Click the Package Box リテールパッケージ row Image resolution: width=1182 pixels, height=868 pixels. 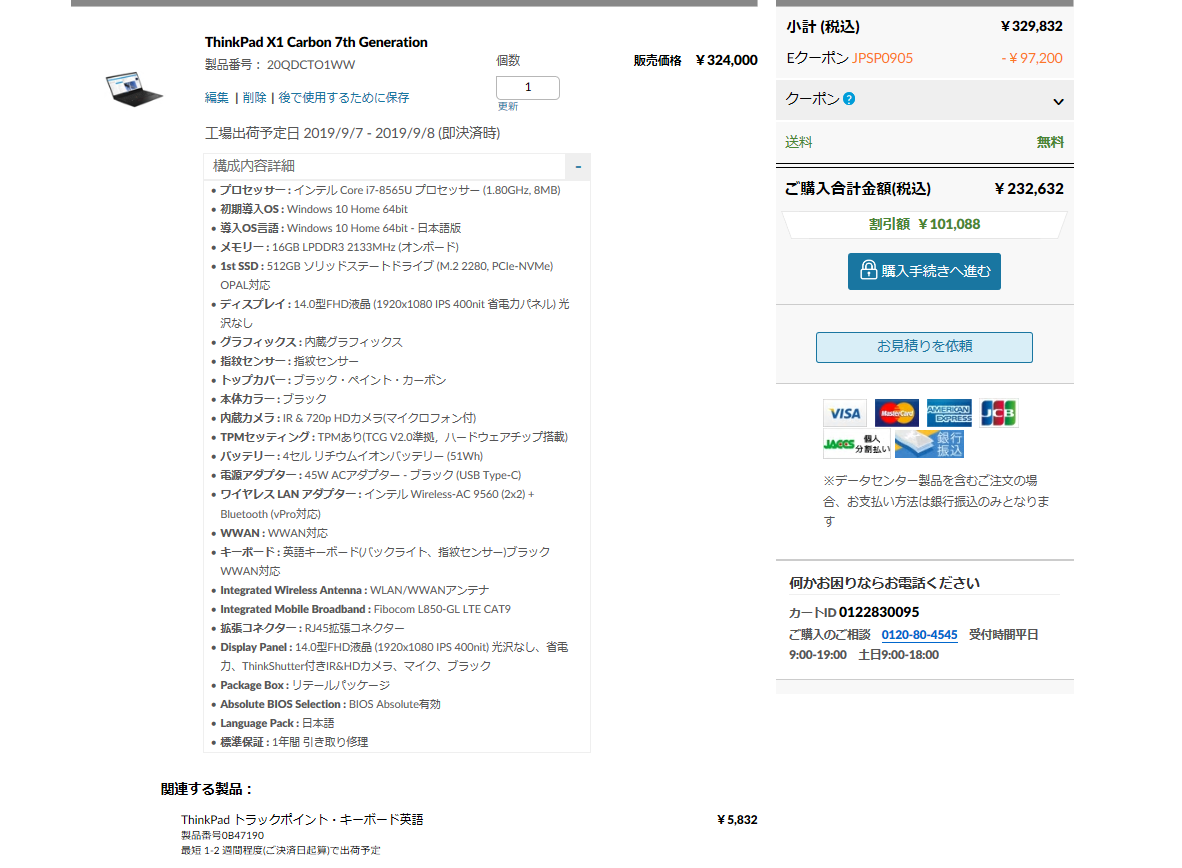(x=305, y=686)
